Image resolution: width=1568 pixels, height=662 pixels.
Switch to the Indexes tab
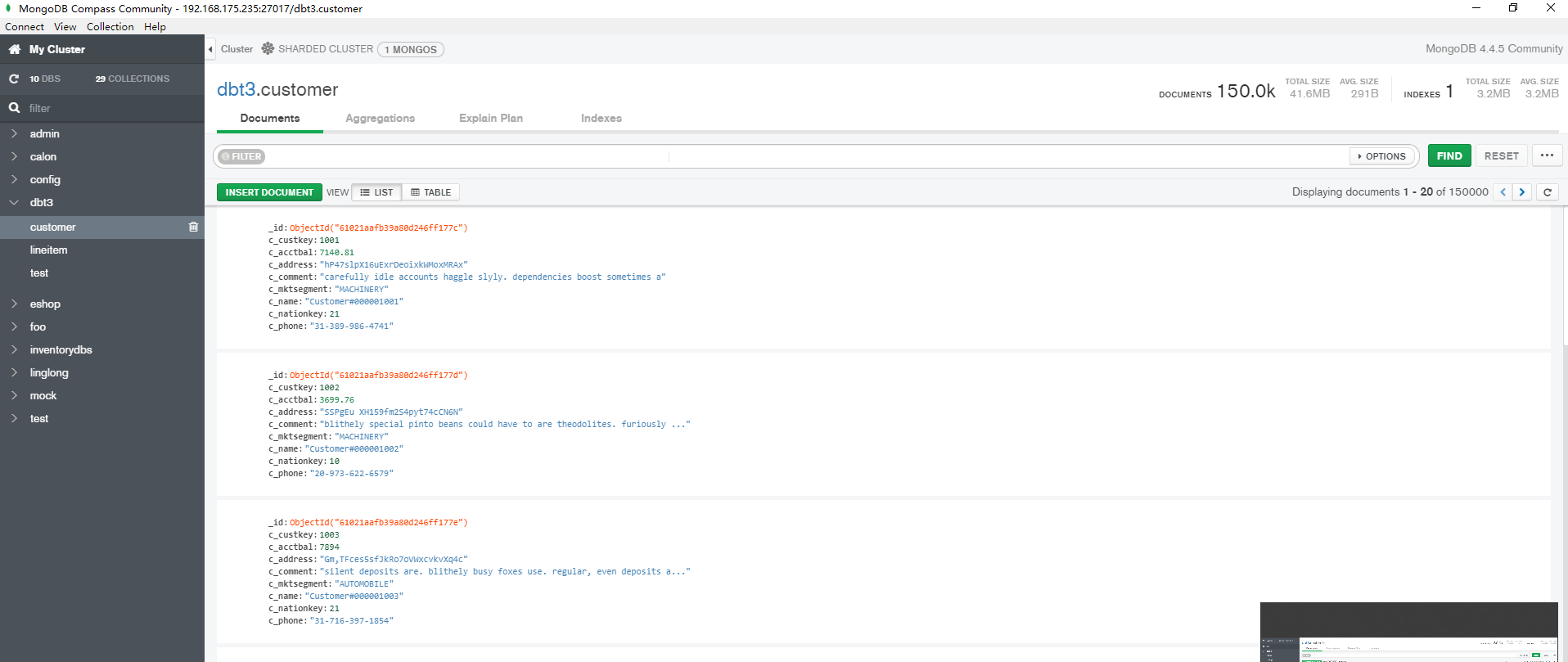click(x=602, y=118)
